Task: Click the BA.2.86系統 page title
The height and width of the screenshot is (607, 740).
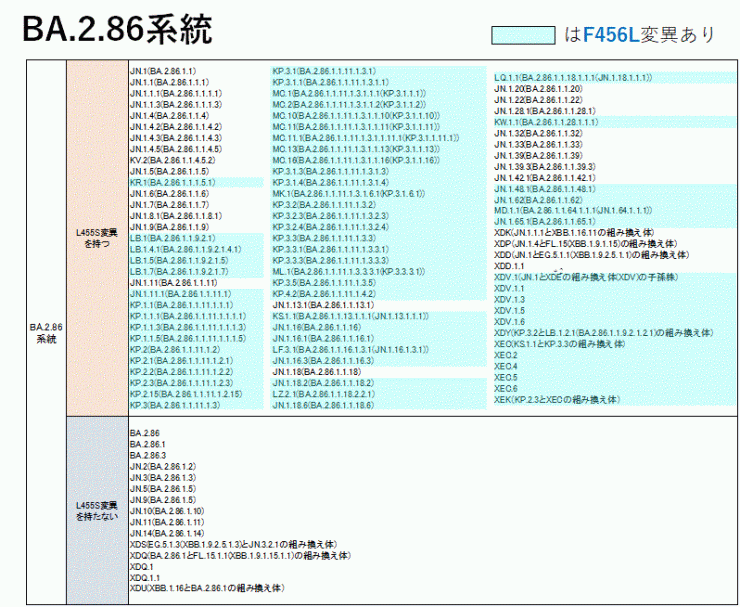Action: (117, 30)
